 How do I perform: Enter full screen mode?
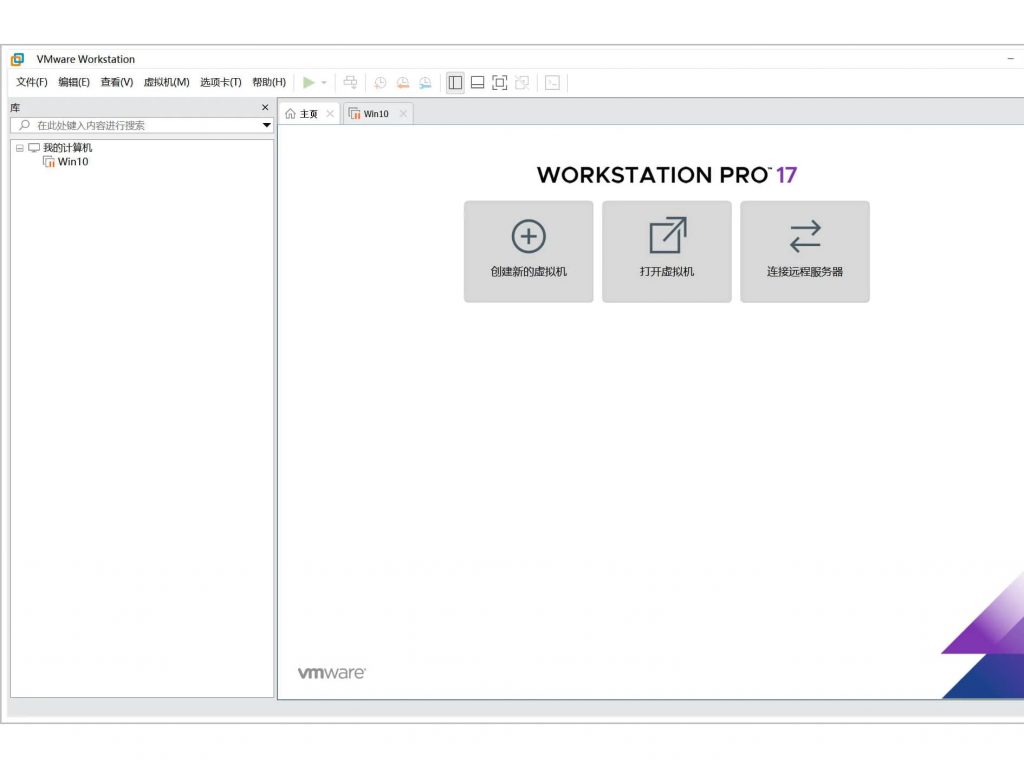(x=500, y=83)
